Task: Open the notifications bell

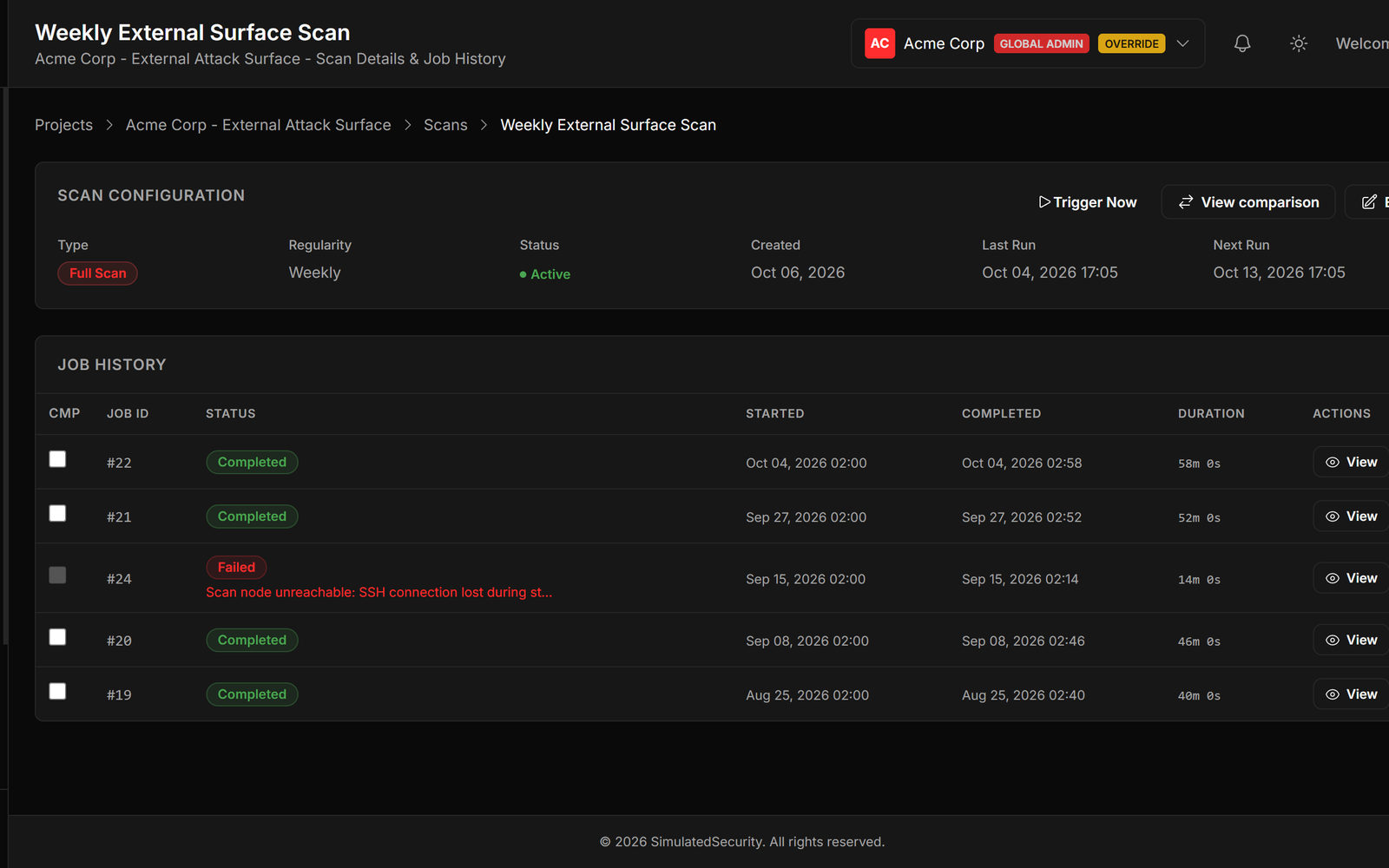Action: (x=1242, y=43)
